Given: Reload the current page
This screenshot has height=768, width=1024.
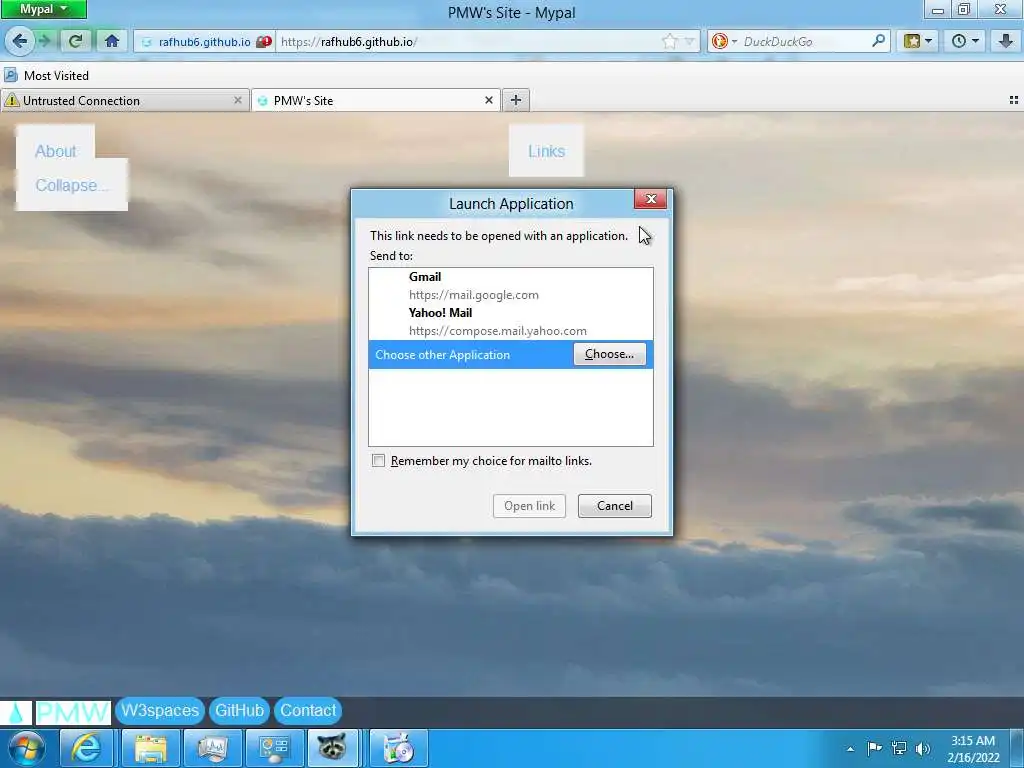Looking at the screenshot, I should click(76, 41).
